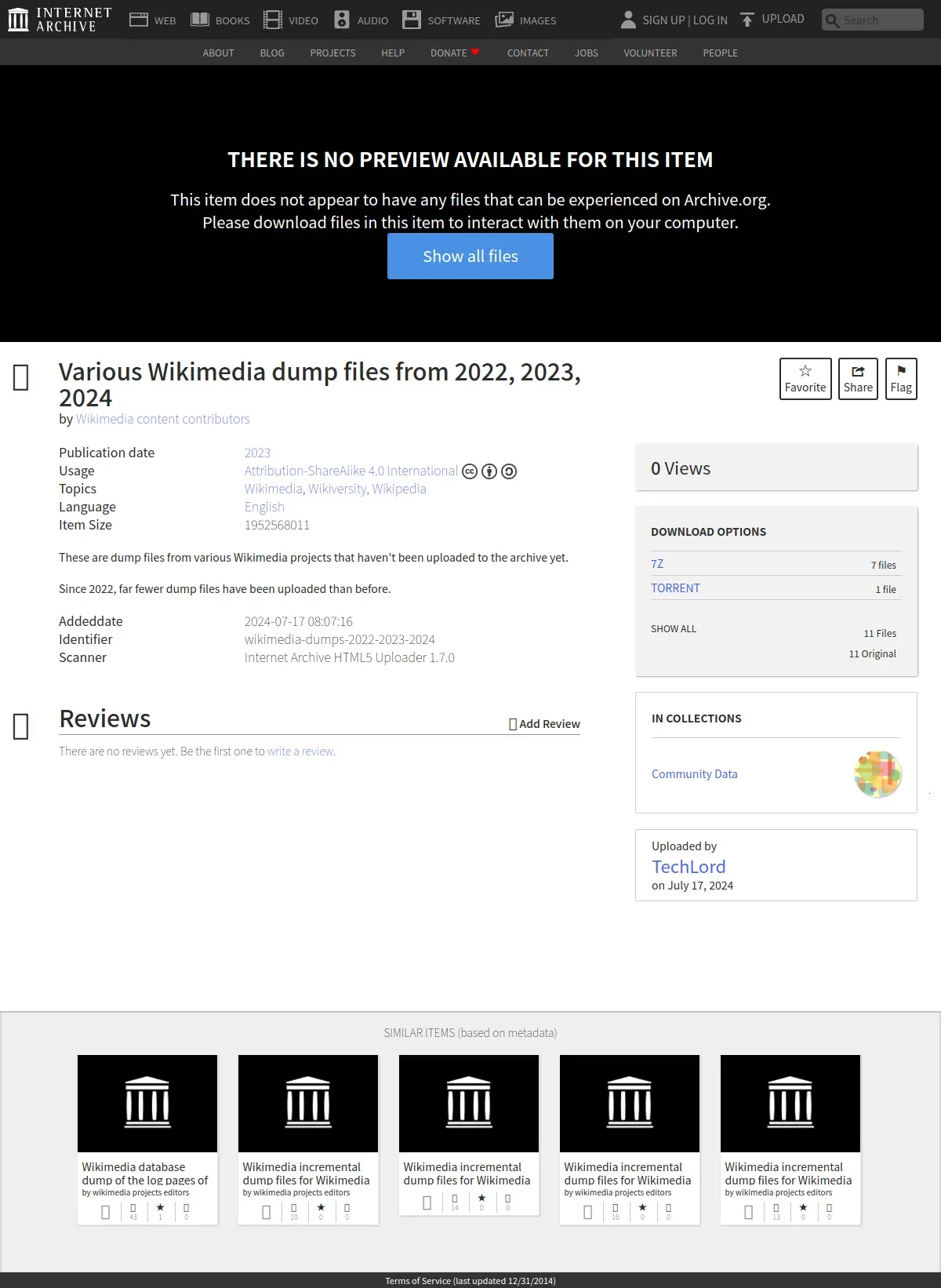Open the Video section icon
The height and width of the screenshot is (1288, 941).
(x=273, y=20)
